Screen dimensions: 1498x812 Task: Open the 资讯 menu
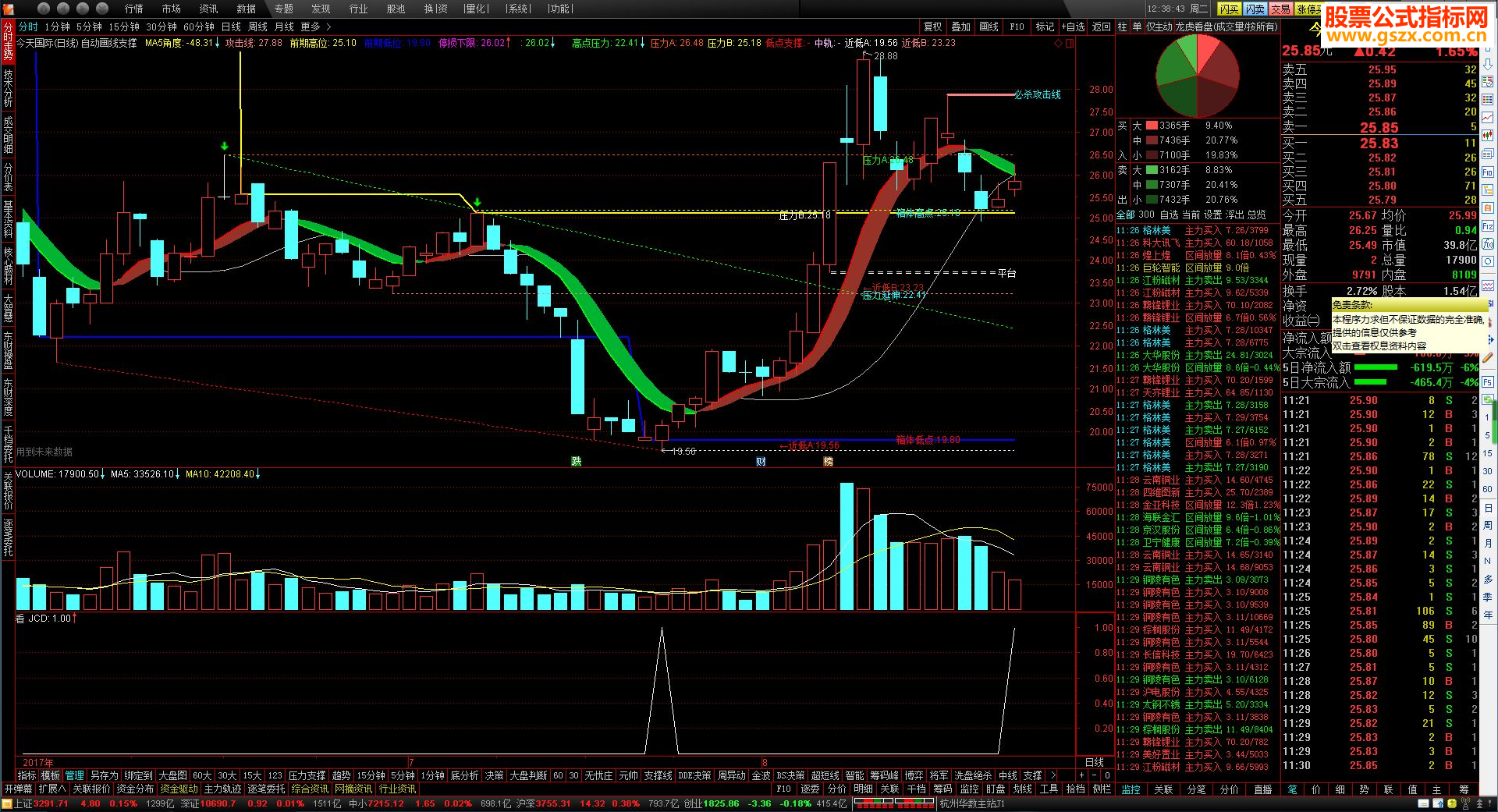click(x=209, y=9)
